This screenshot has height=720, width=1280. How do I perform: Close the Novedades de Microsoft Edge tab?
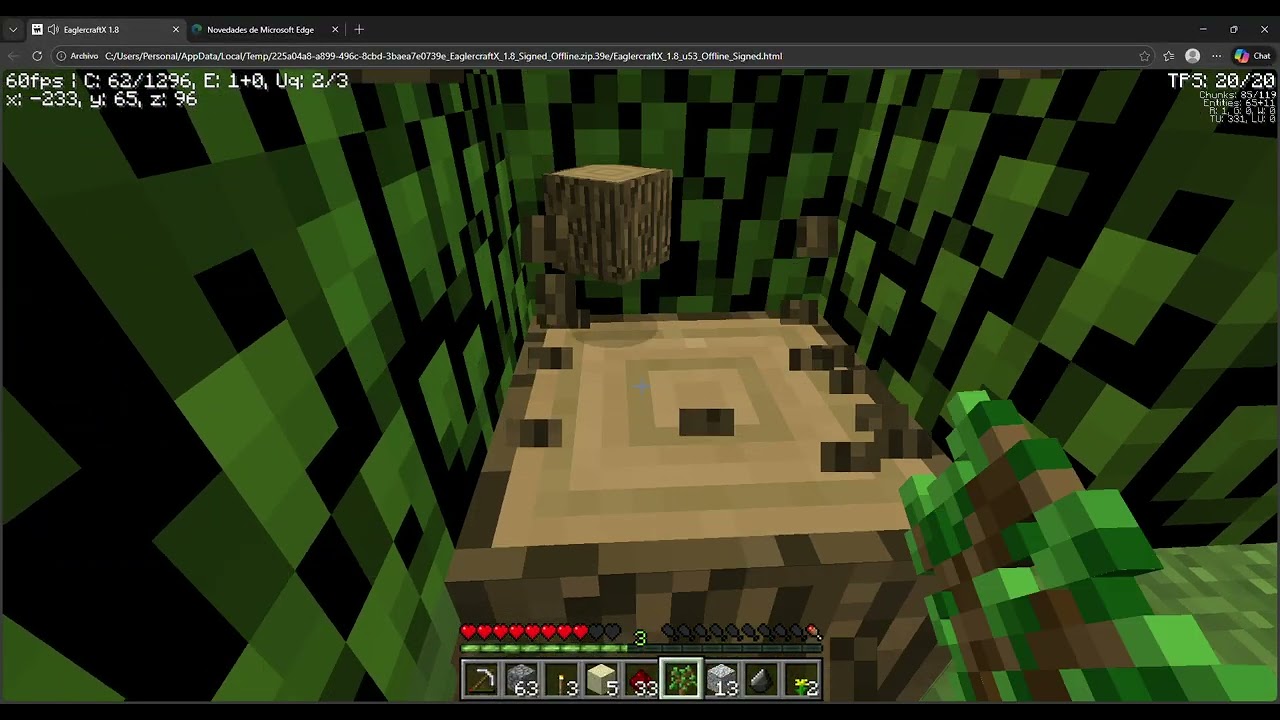click(335, 30)
